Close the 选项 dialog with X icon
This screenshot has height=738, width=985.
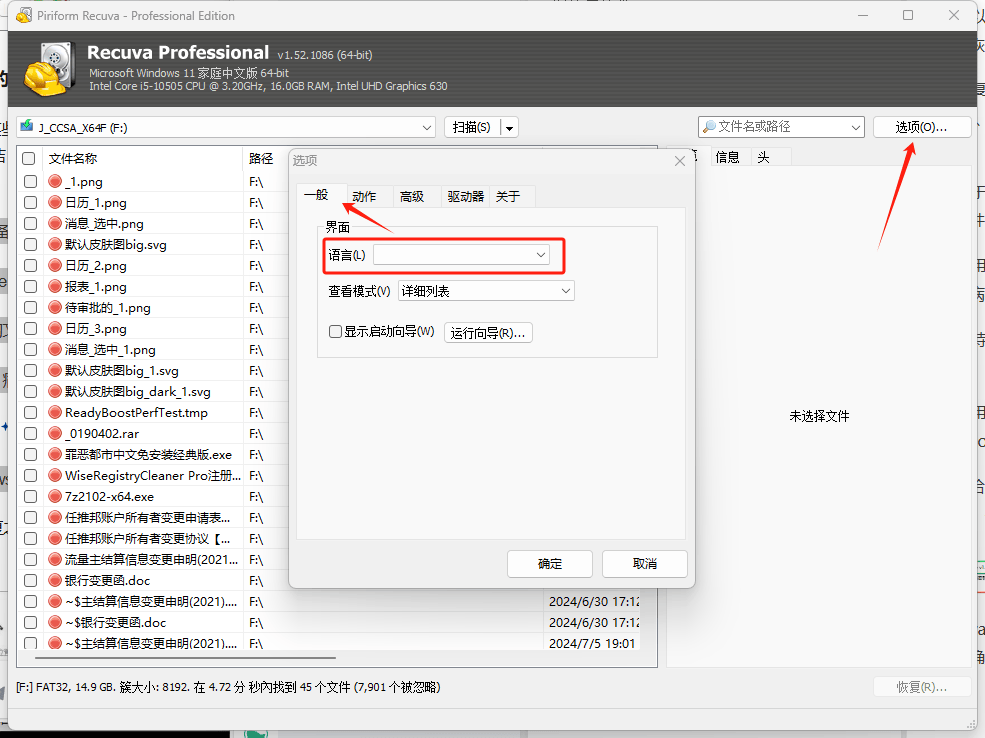(x=680, y=160)
